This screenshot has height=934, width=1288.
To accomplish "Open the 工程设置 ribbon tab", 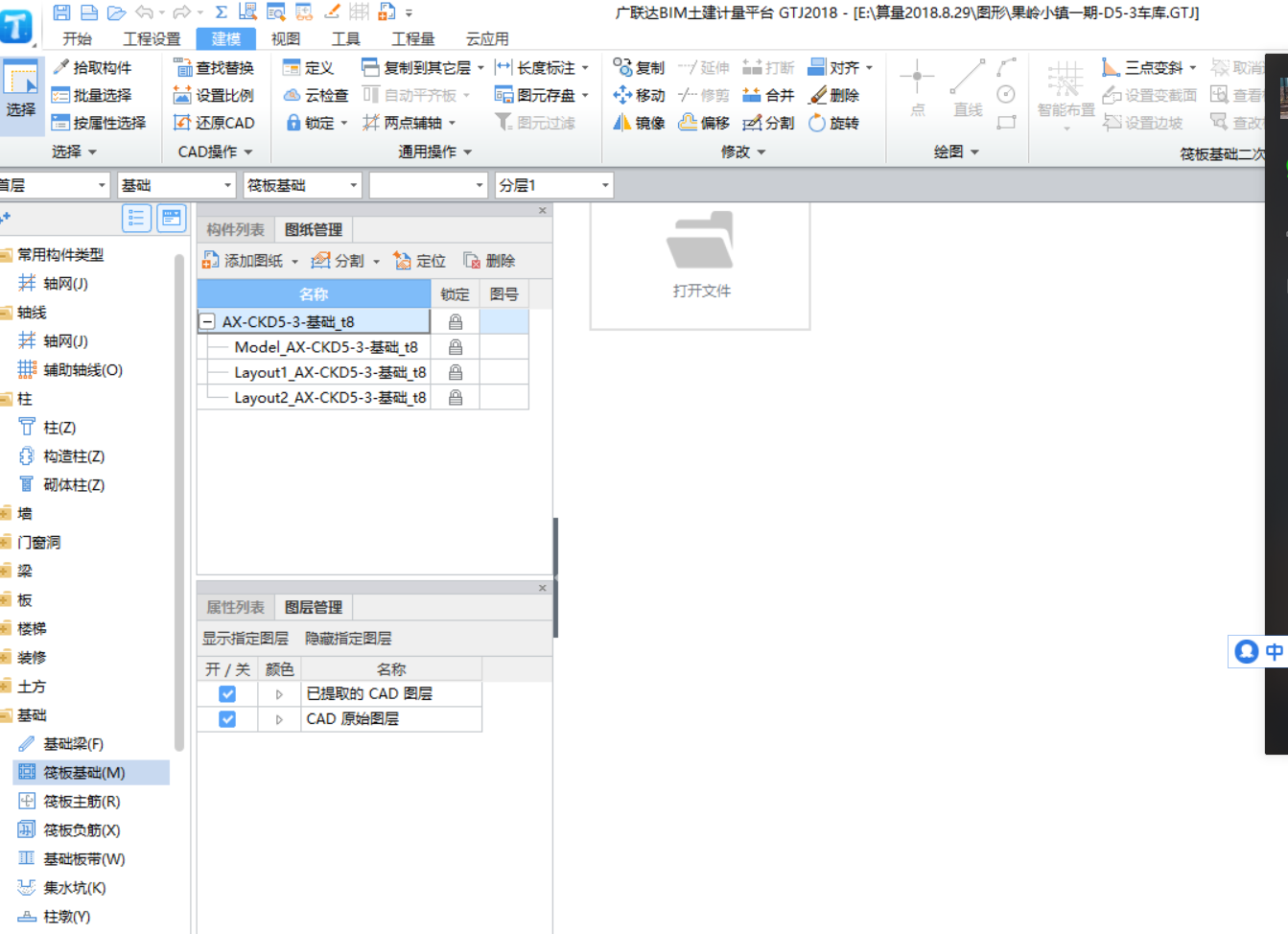I will [x=152, y=38].
